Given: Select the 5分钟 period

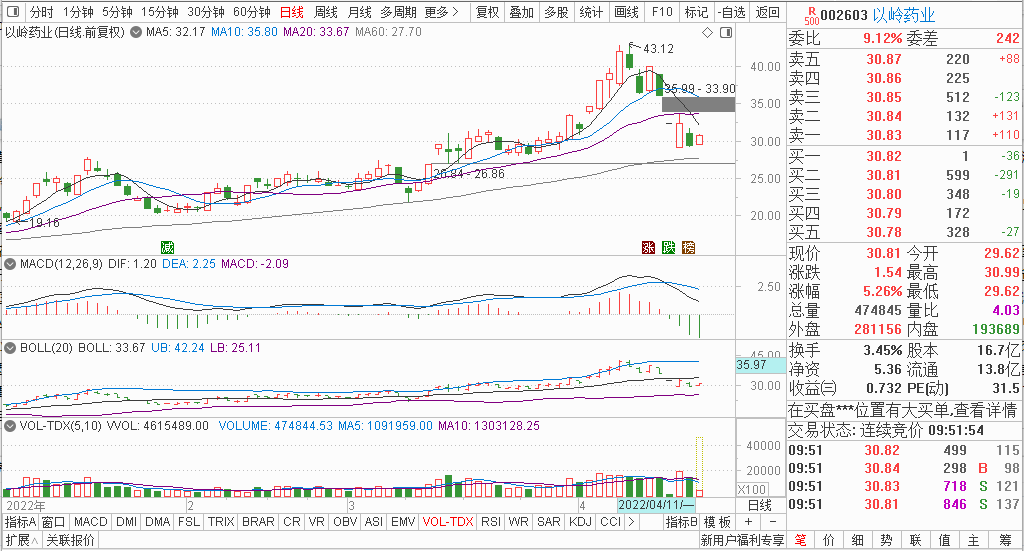Looking at the screenshot, I should pos(118,12).
